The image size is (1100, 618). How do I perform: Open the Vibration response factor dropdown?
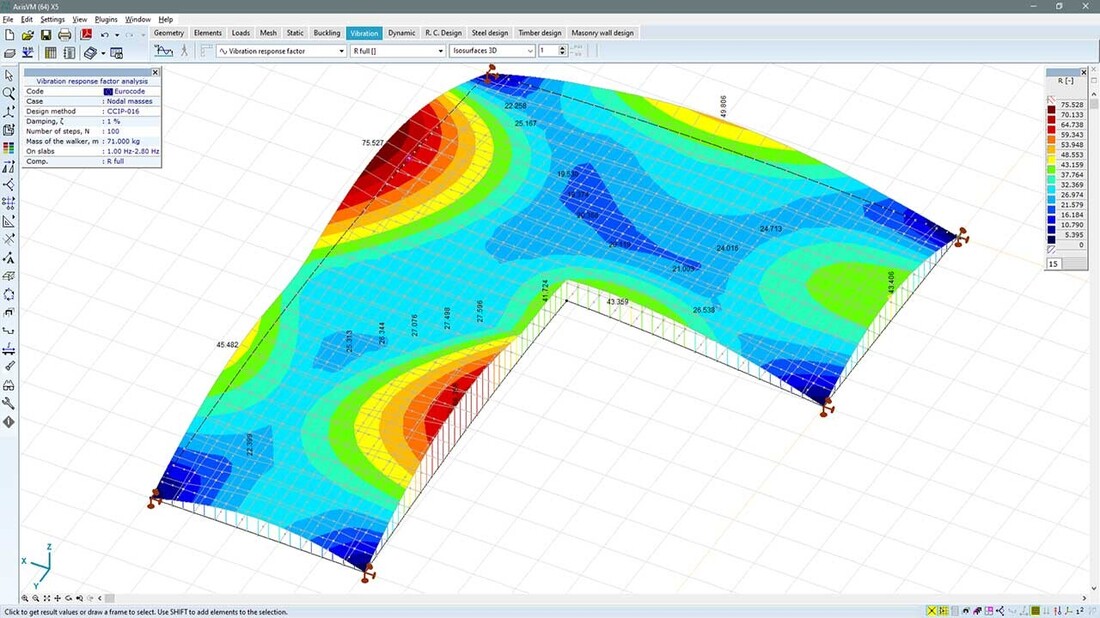coord(281,50)
